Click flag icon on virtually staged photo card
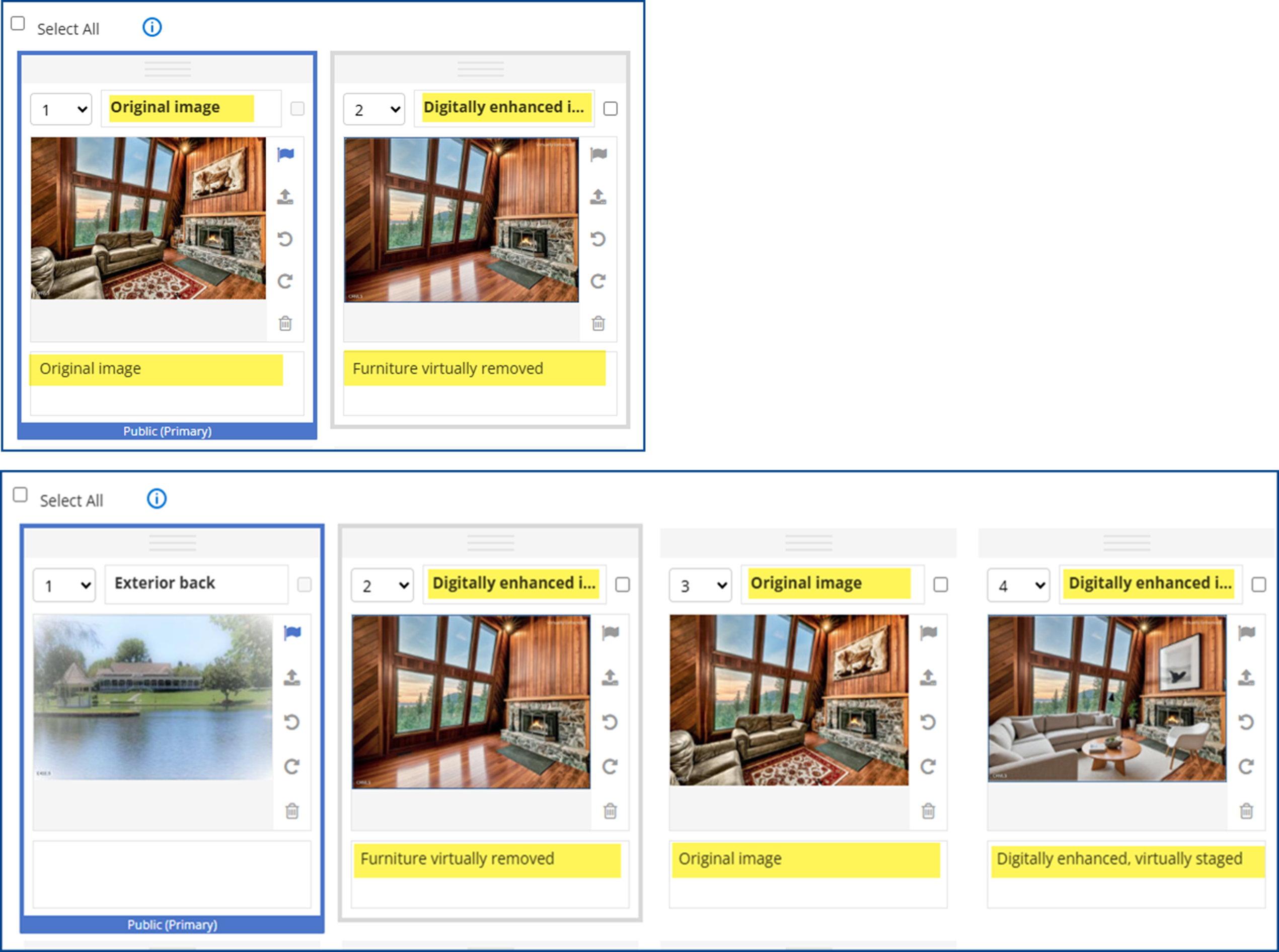Image resolution: width=1279 pixels, height=952 pixels. tap(1246, 633)
